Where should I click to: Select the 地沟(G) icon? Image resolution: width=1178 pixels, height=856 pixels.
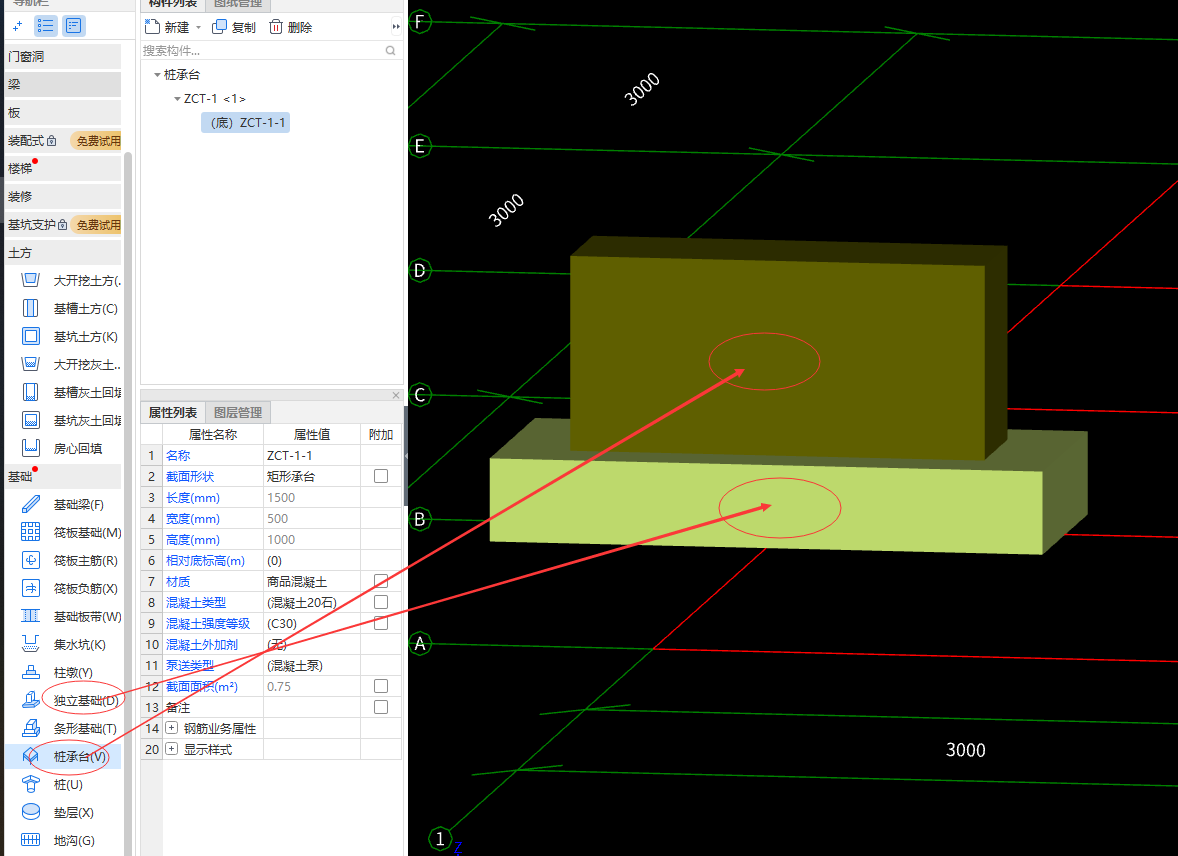[31, 840]
